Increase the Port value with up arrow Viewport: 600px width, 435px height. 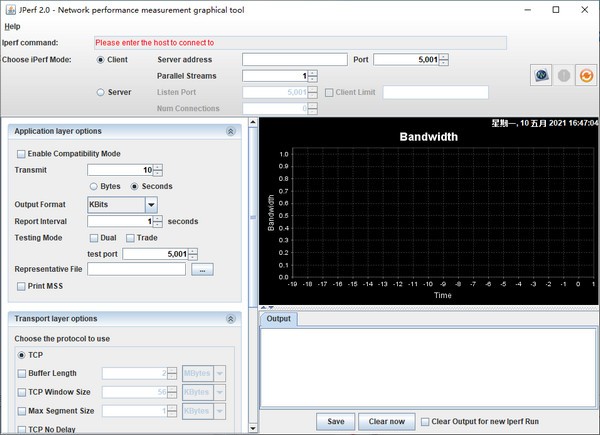coord(444,56)
